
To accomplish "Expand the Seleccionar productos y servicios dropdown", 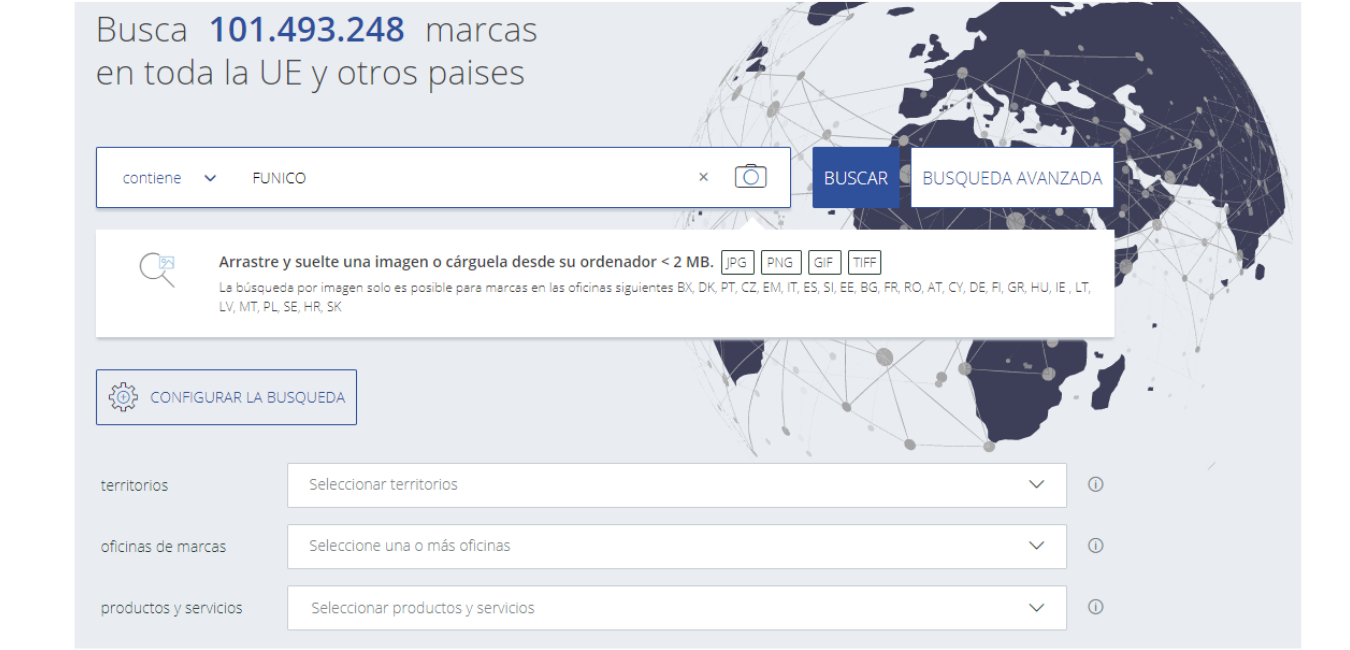I will coord(677,608).
